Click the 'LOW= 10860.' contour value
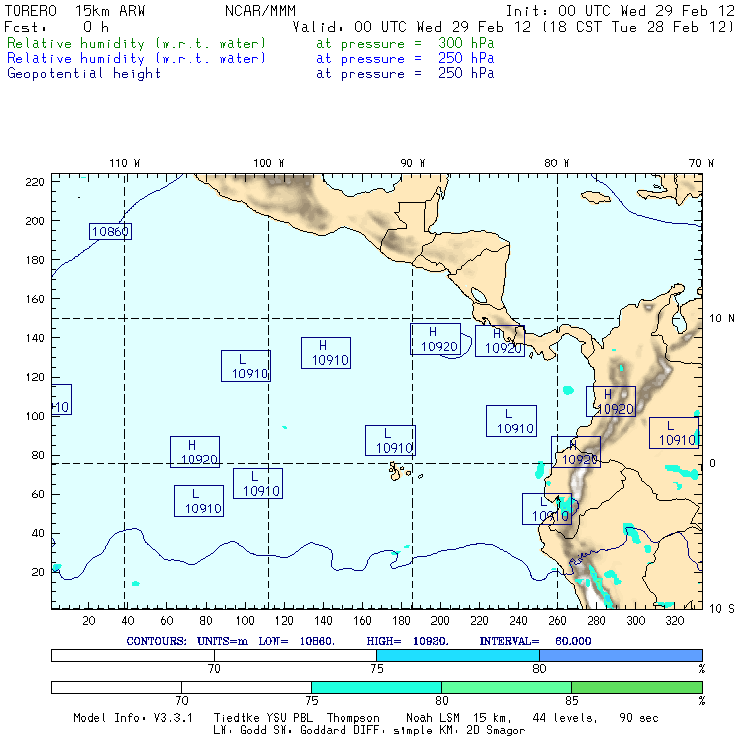The image size is (740, 740). 296,641
